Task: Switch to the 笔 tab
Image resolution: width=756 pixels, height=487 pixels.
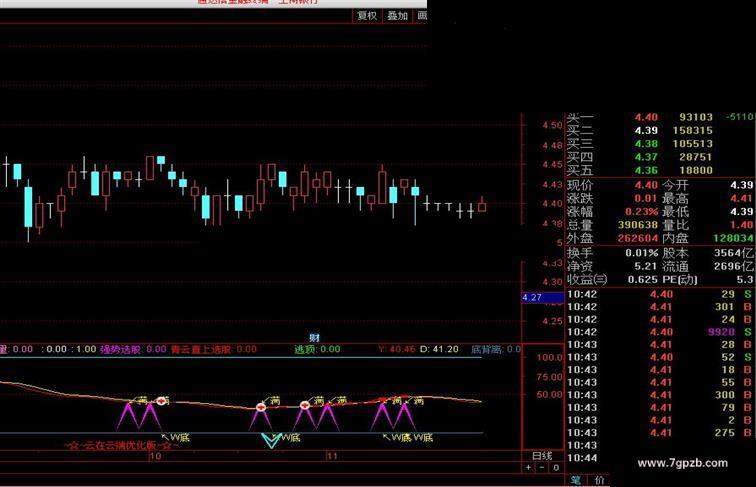Action: (x=576, y=480)
